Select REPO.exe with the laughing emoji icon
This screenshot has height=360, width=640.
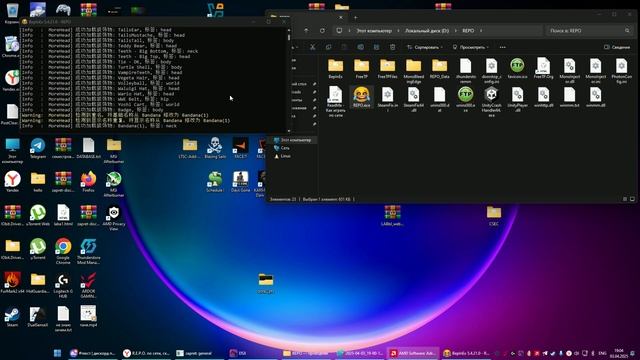click(x=361, y=97)
